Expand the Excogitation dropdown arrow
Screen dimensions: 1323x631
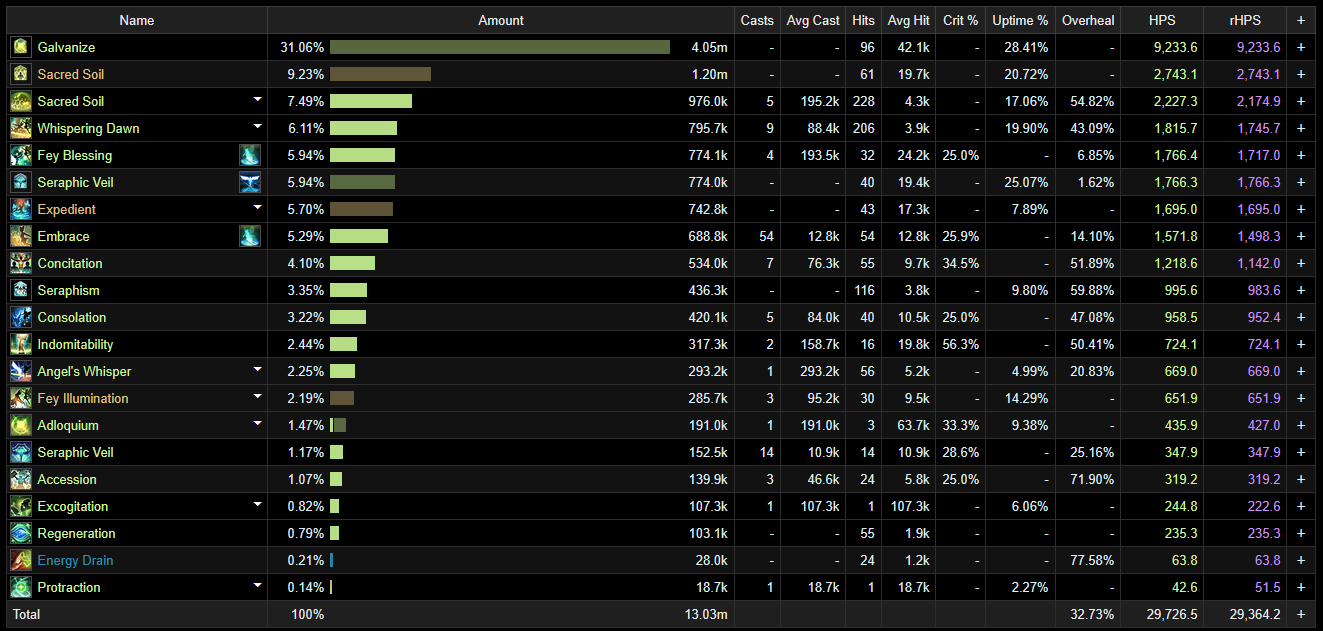257,504
